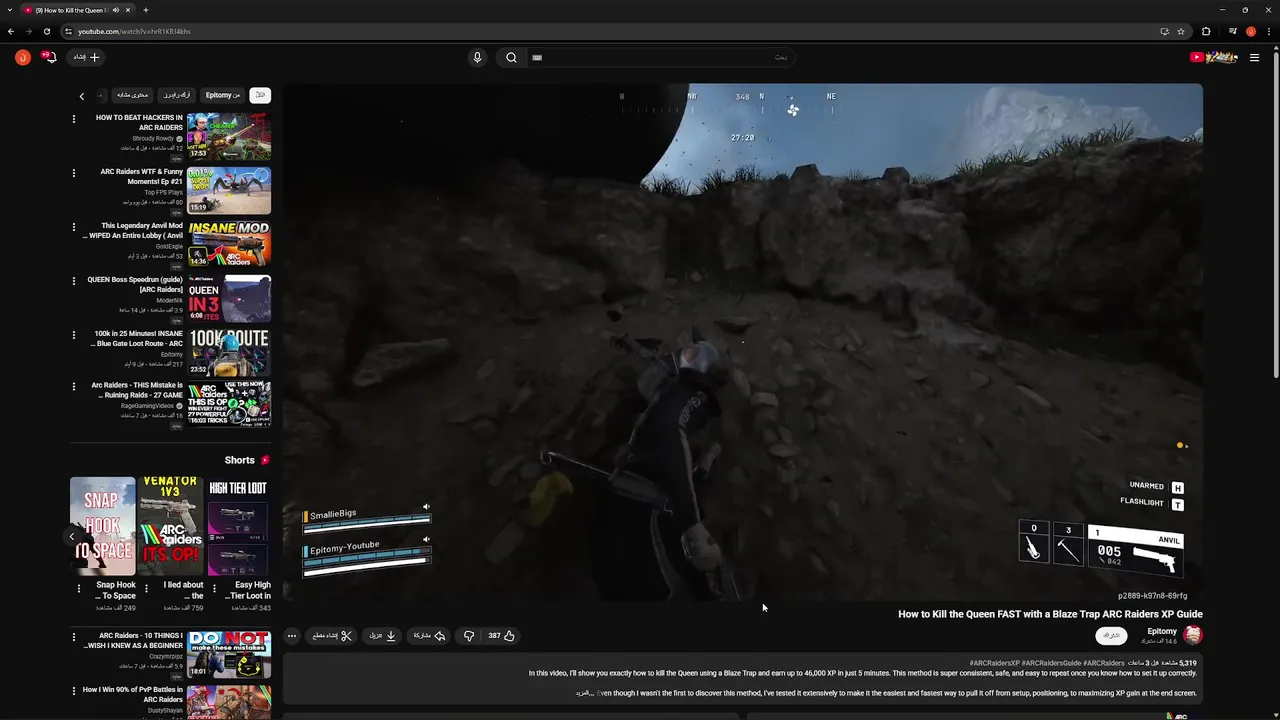Open the Epitomy channel name link
1280x720 pixels.
pos(1162,631)
